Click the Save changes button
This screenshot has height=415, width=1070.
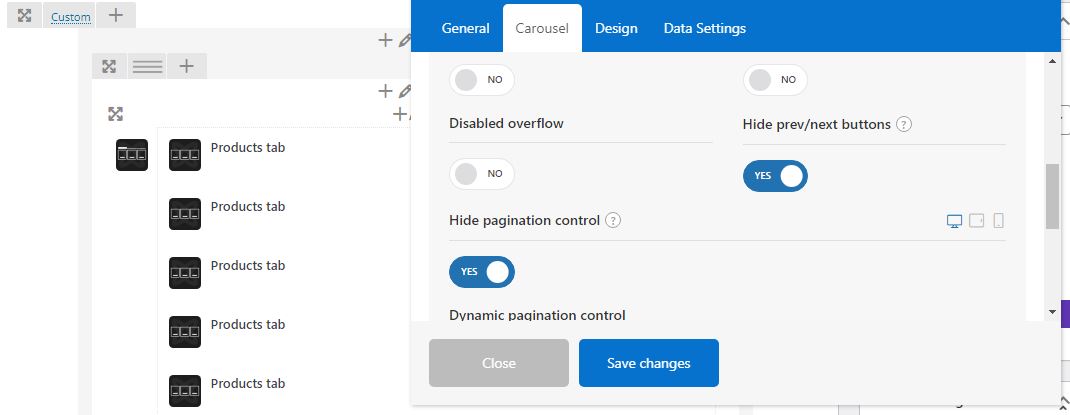point(649,363)
